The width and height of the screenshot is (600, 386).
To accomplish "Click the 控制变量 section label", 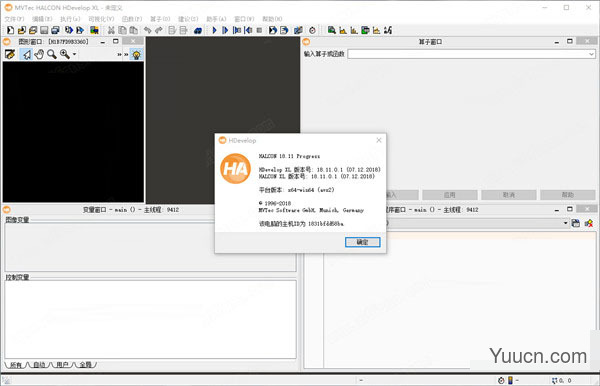I will 17,277.
